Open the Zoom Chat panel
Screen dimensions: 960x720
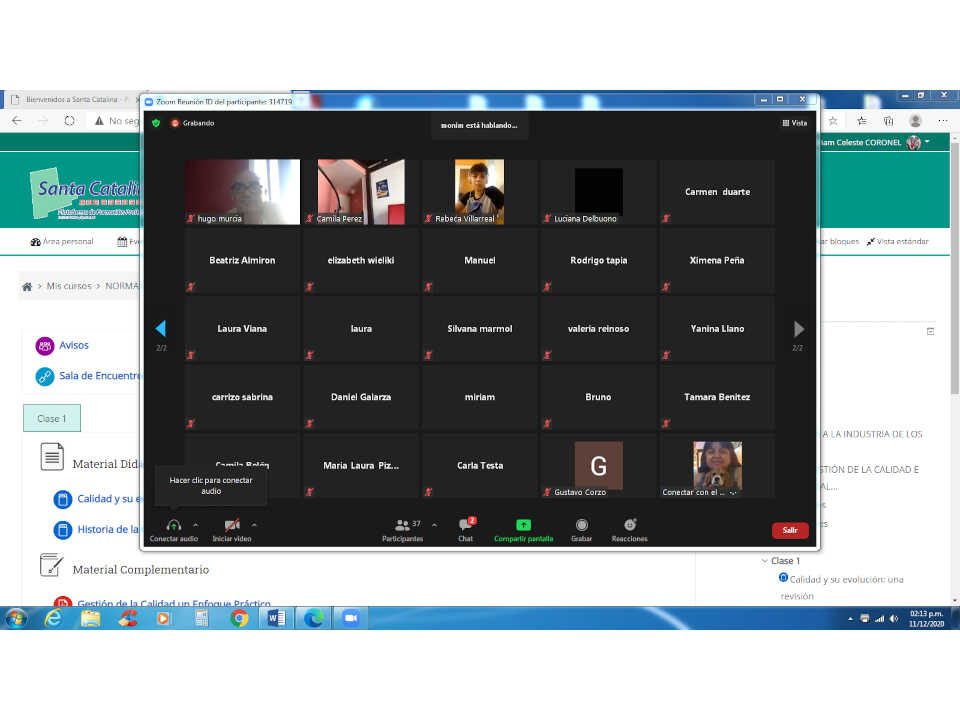pos(466,530)
